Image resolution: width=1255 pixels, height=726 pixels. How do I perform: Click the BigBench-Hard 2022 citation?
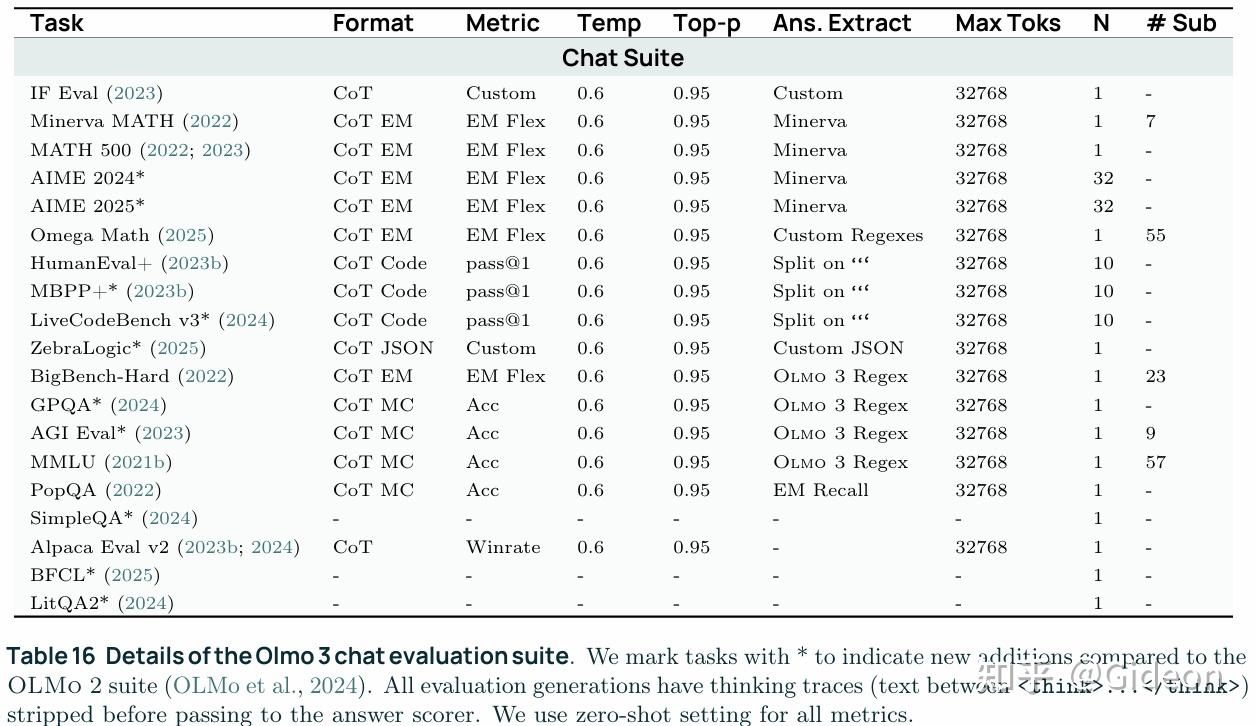pyautogui.click(x=206, y=376)
